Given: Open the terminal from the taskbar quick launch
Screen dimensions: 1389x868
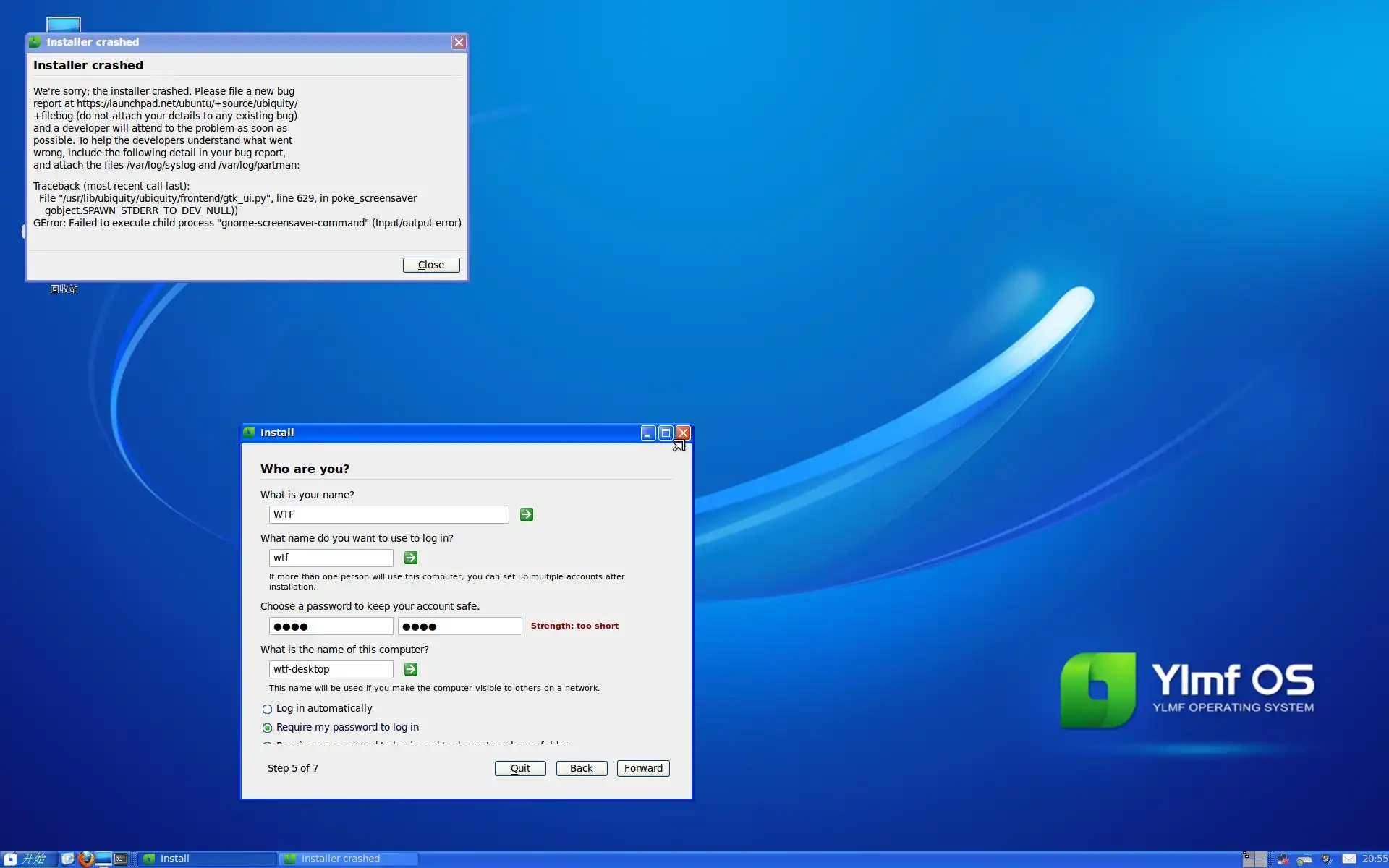Looking at the screenshot, I should coord(121,859).
